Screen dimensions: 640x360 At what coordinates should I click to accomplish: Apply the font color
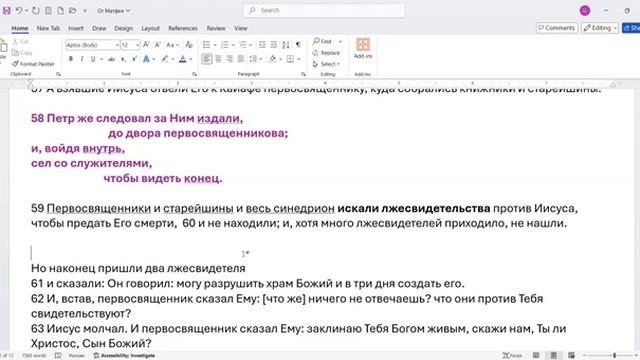click(x=183, y=59)
